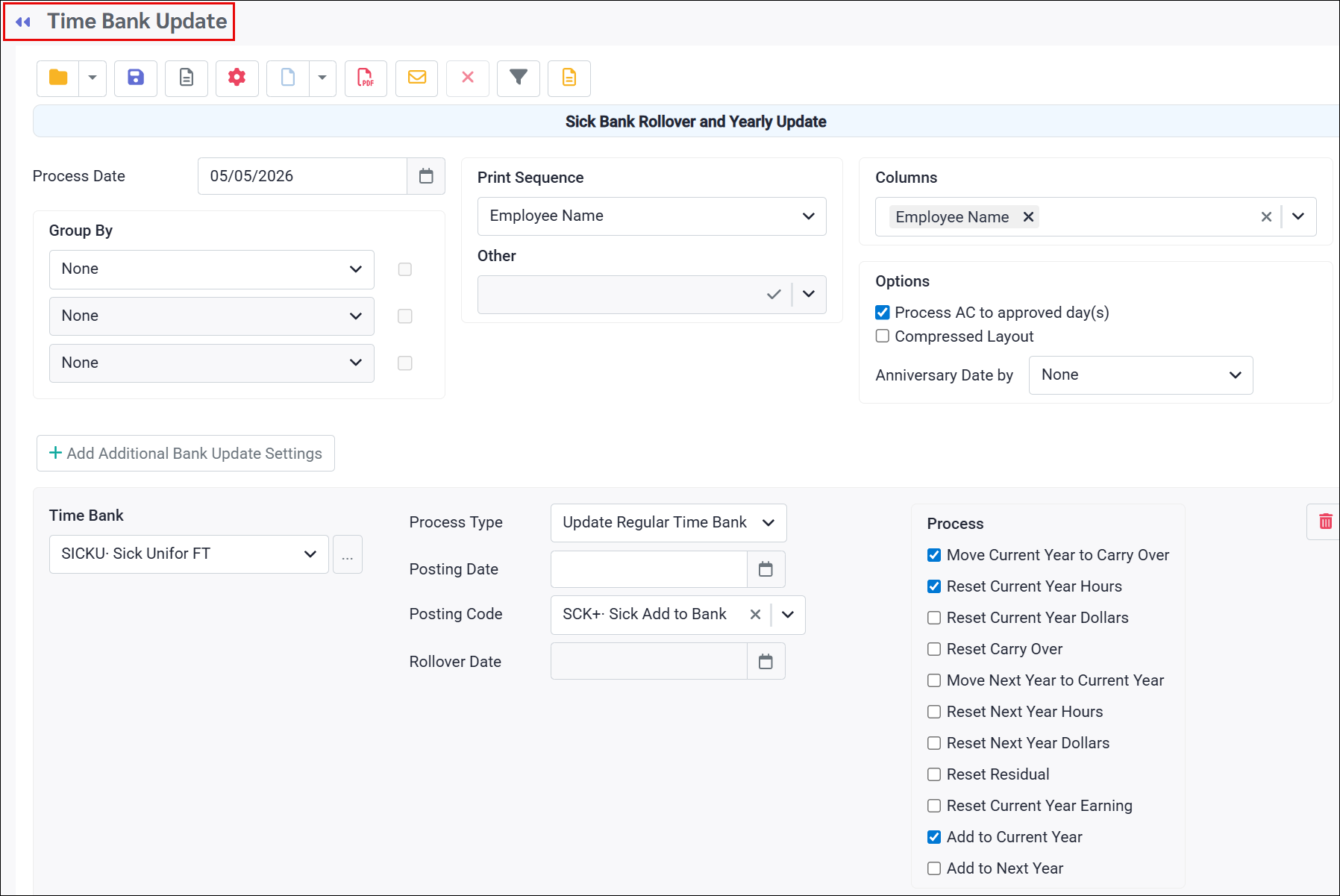Screen dimensions: 1340x896
Task: Open Time Bank SICKU dropdown
Action: click(x=189, y=554)
